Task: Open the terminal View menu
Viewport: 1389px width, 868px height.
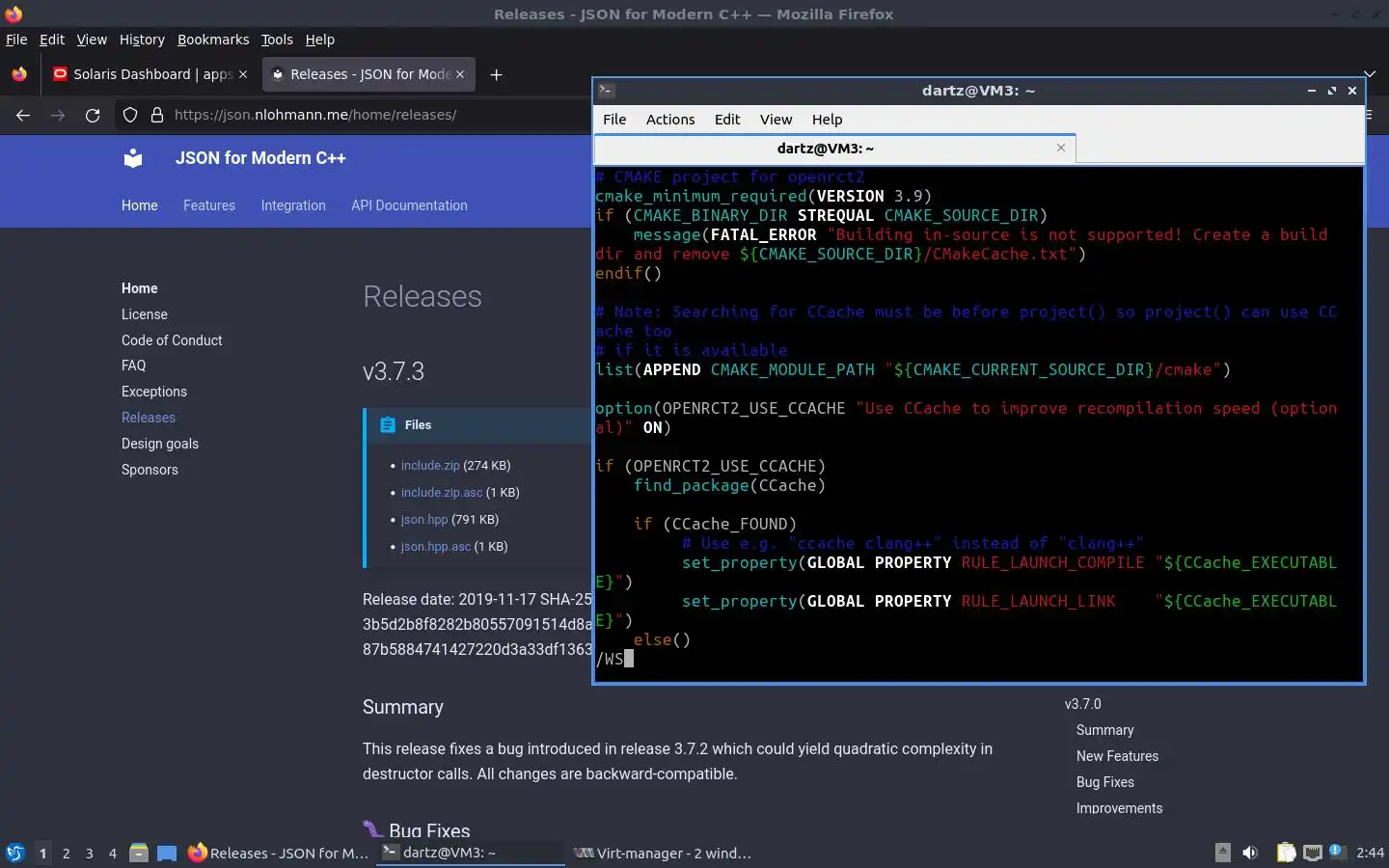Action: click(x=776, y=120)
